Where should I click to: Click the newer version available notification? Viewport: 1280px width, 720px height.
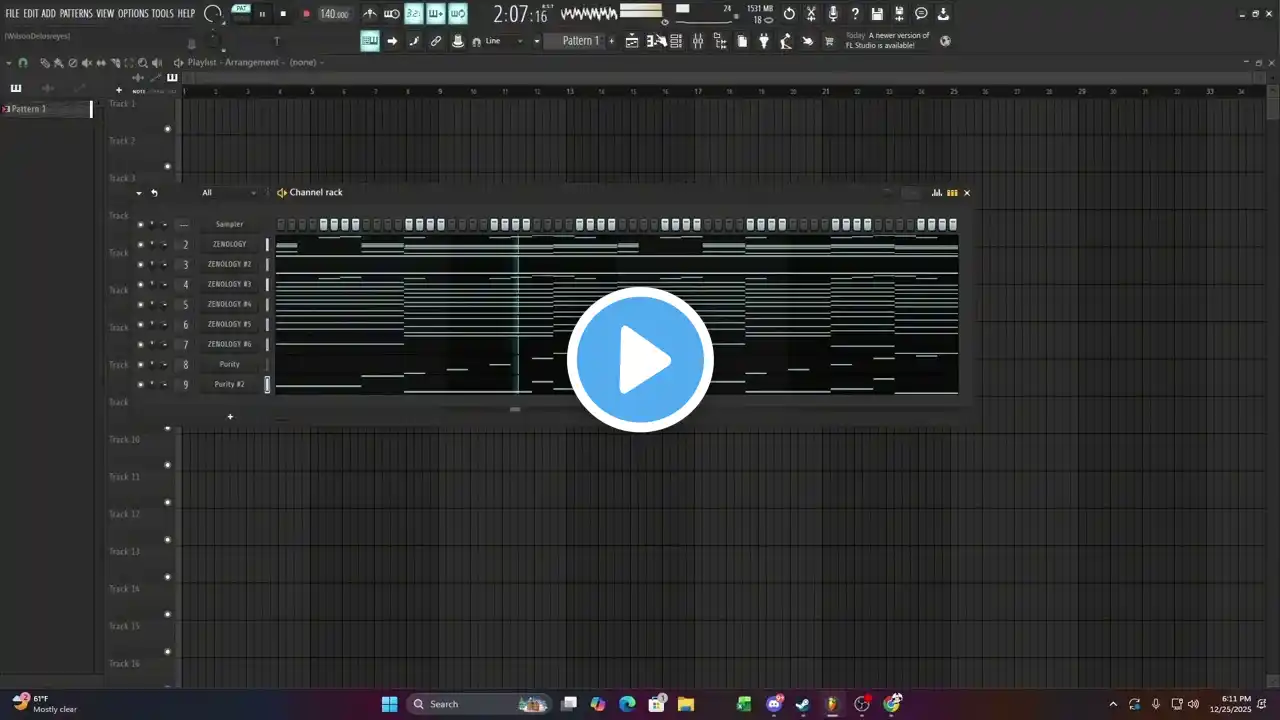[x=888, y=40]
